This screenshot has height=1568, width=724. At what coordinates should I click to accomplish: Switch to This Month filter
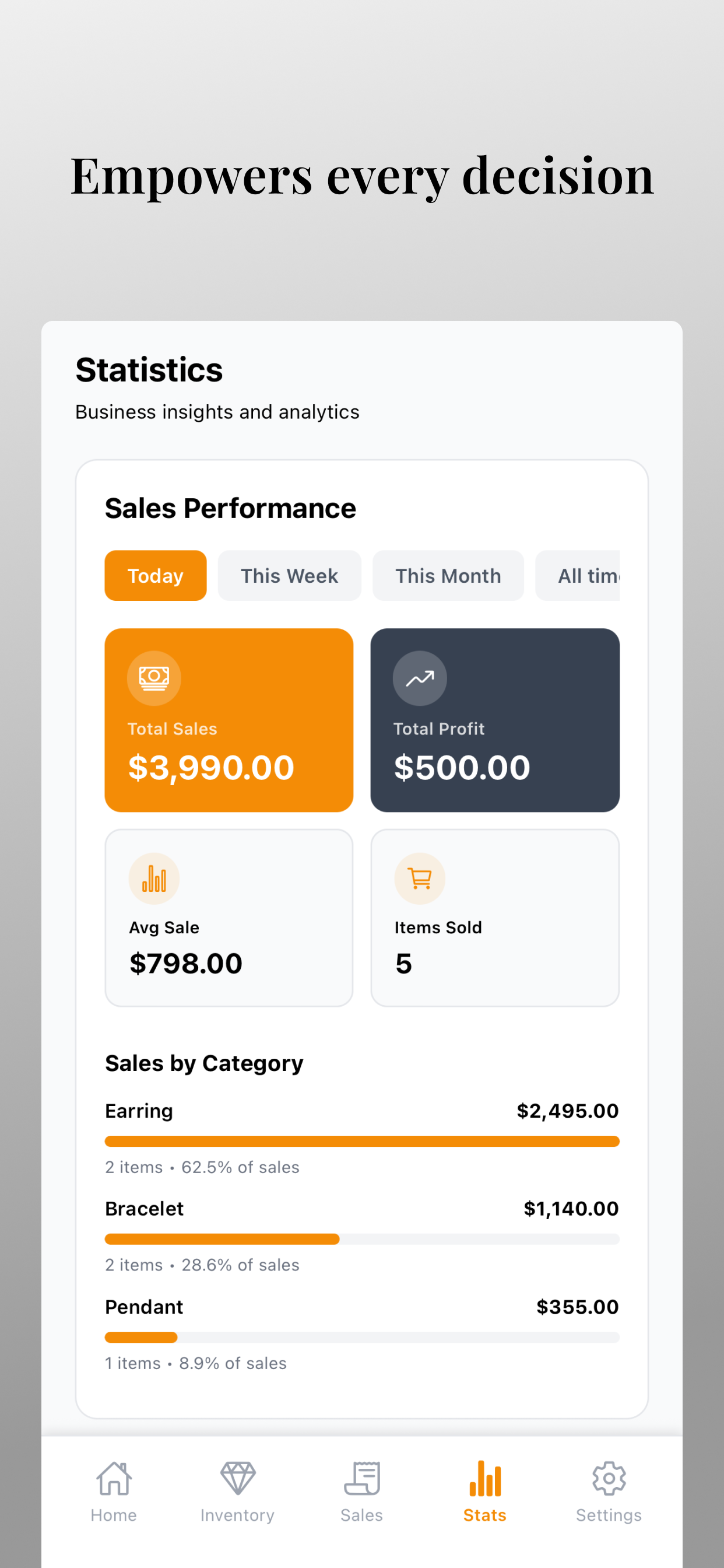tap(448, 575)
